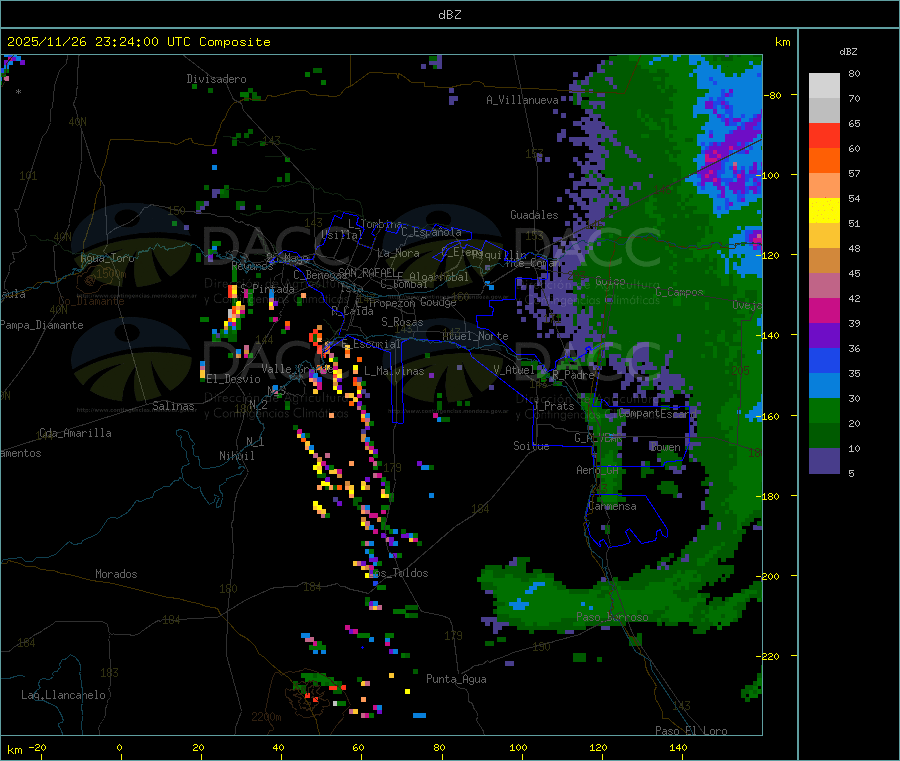The image size is (900, 761).
Task: Click the Bowen label
Action: click(x=666, y=446)
